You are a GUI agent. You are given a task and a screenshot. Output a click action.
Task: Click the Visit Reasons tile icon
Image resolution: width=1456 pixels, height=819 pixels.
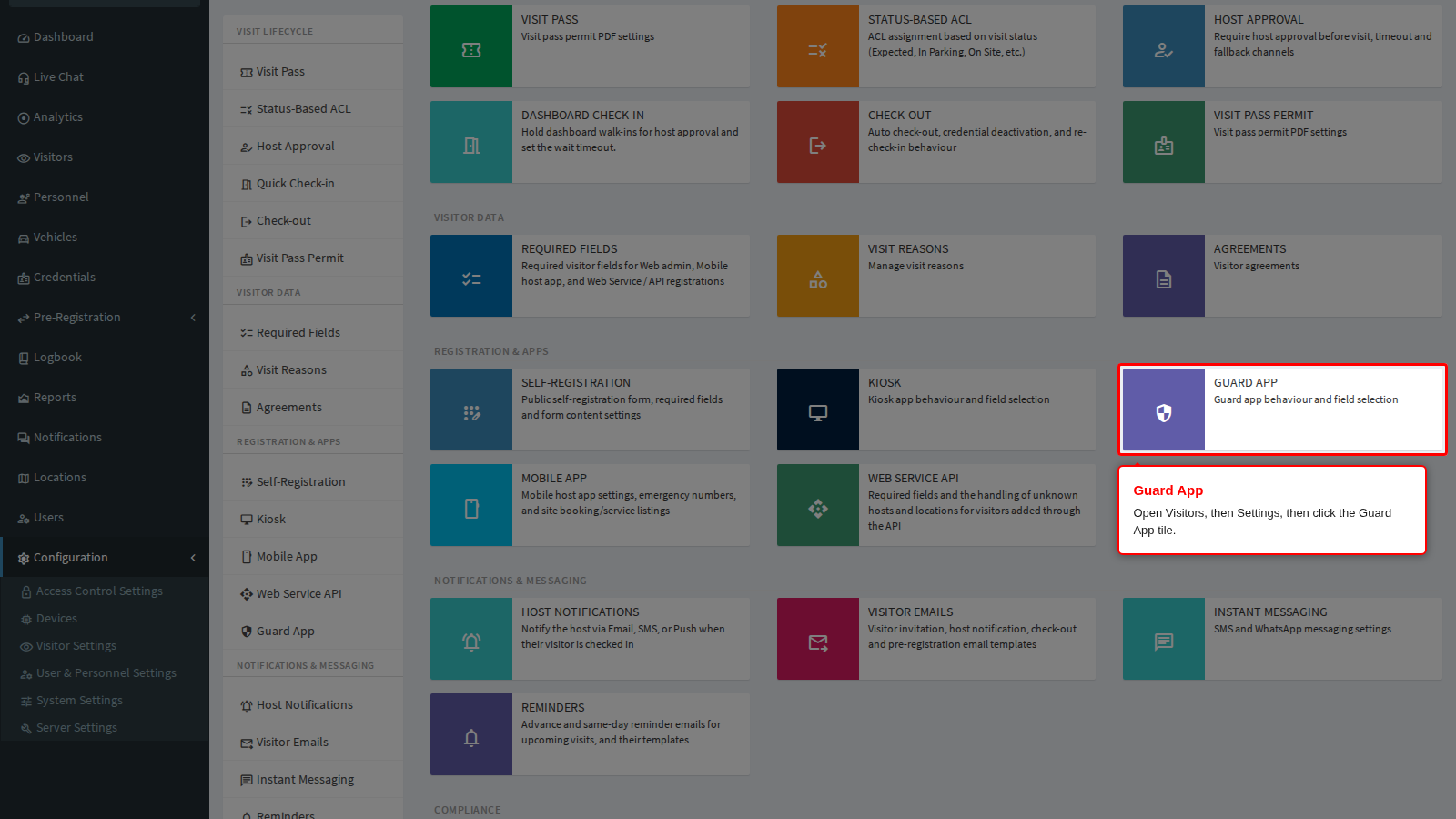pyautogui.click(x=818, y=276)
